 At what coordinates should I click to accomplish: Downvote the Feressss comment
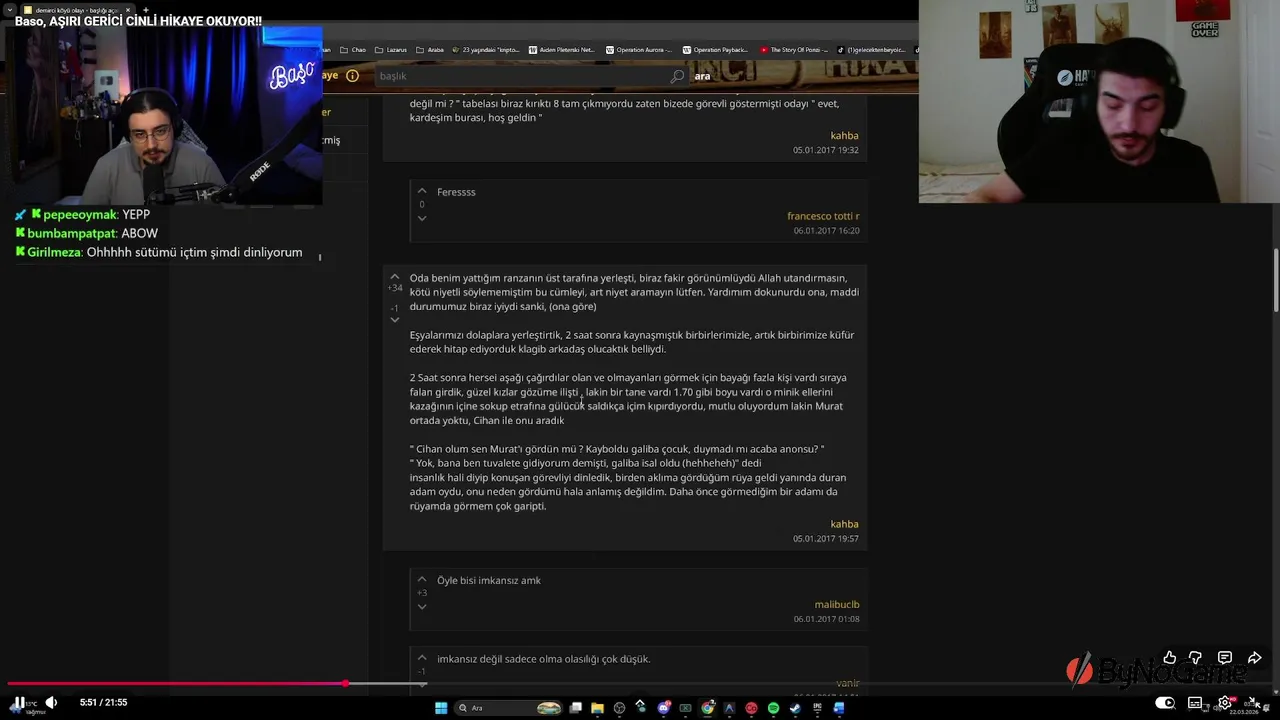422,218
